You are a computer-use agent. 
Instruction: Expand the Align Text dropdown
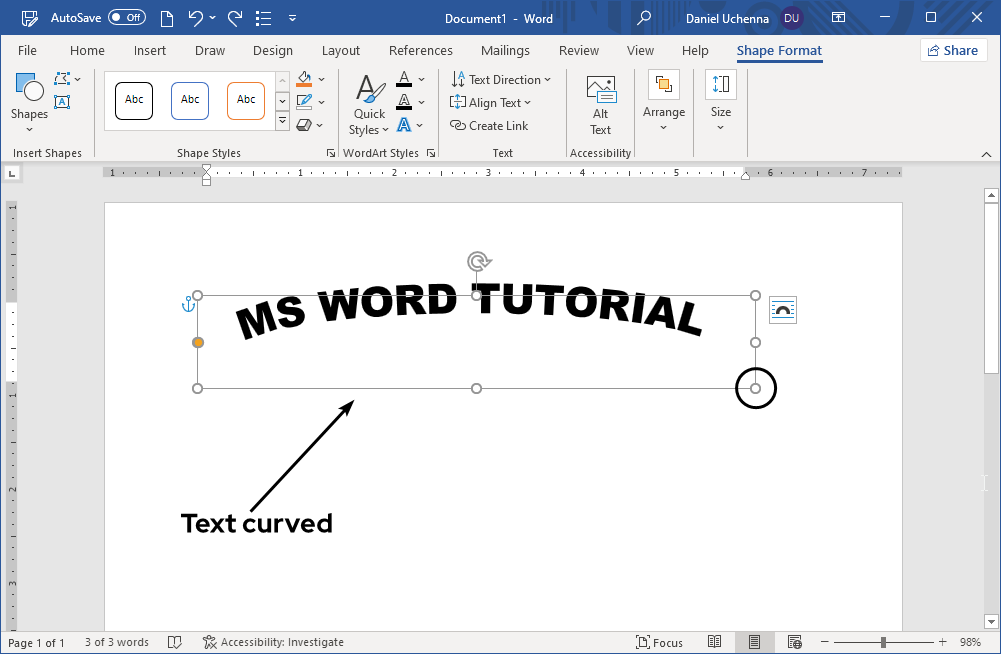[490, 102]
